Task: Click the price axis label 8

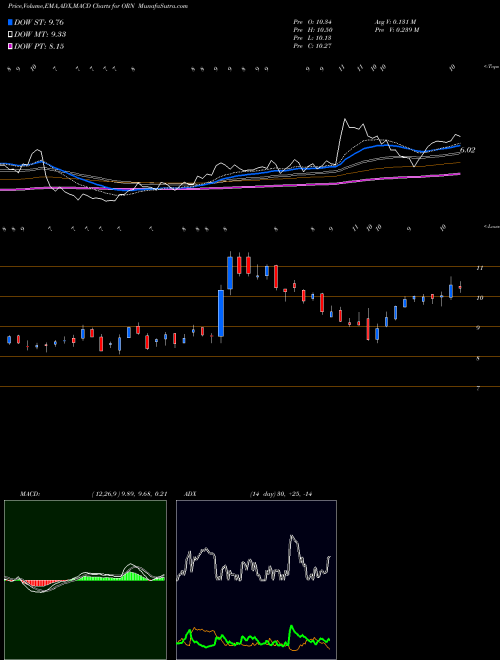Action: point(478,359)
